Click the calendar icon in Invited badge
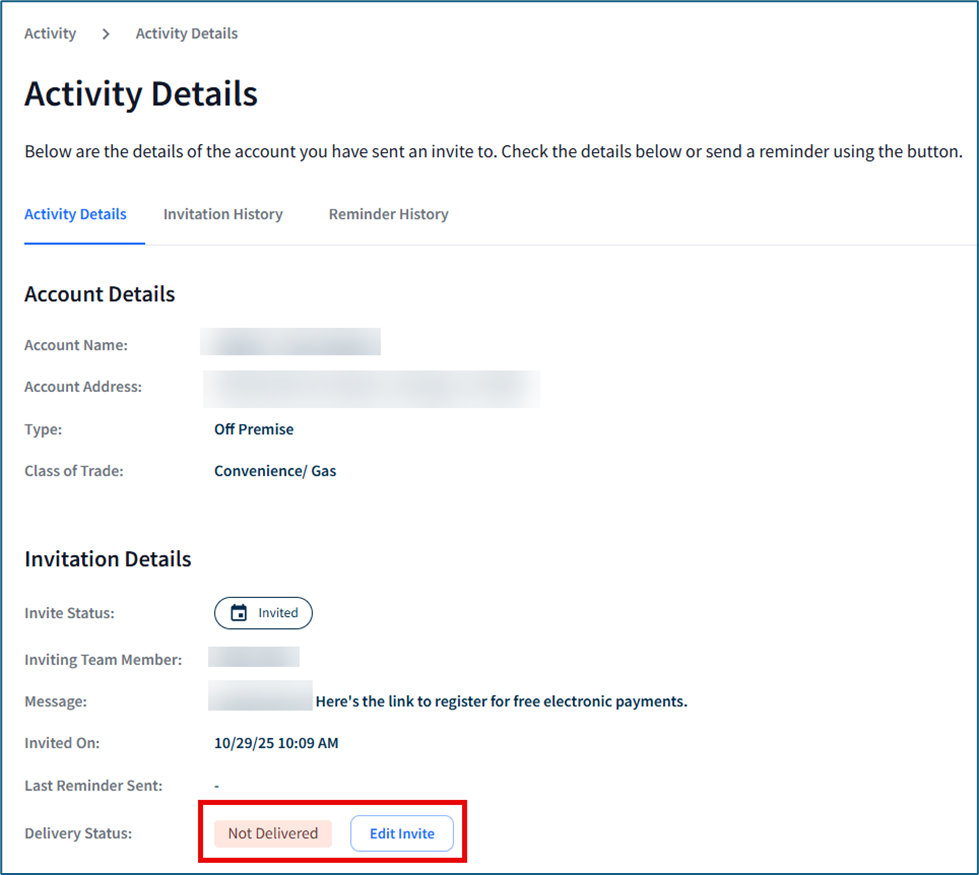The height and width of the screenshot is (875, 979). tap(239, 613)
